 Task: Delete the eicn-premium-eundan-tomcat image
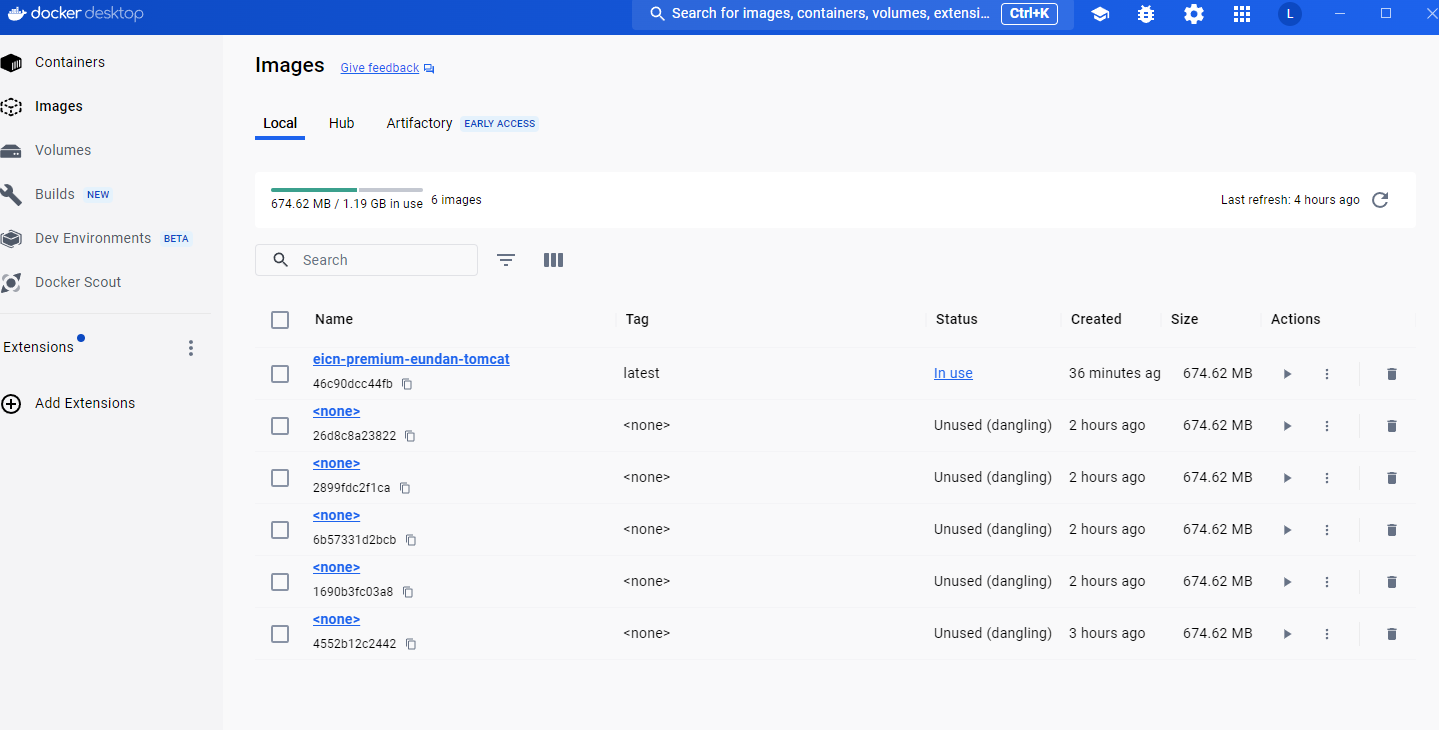(1391, 374)
